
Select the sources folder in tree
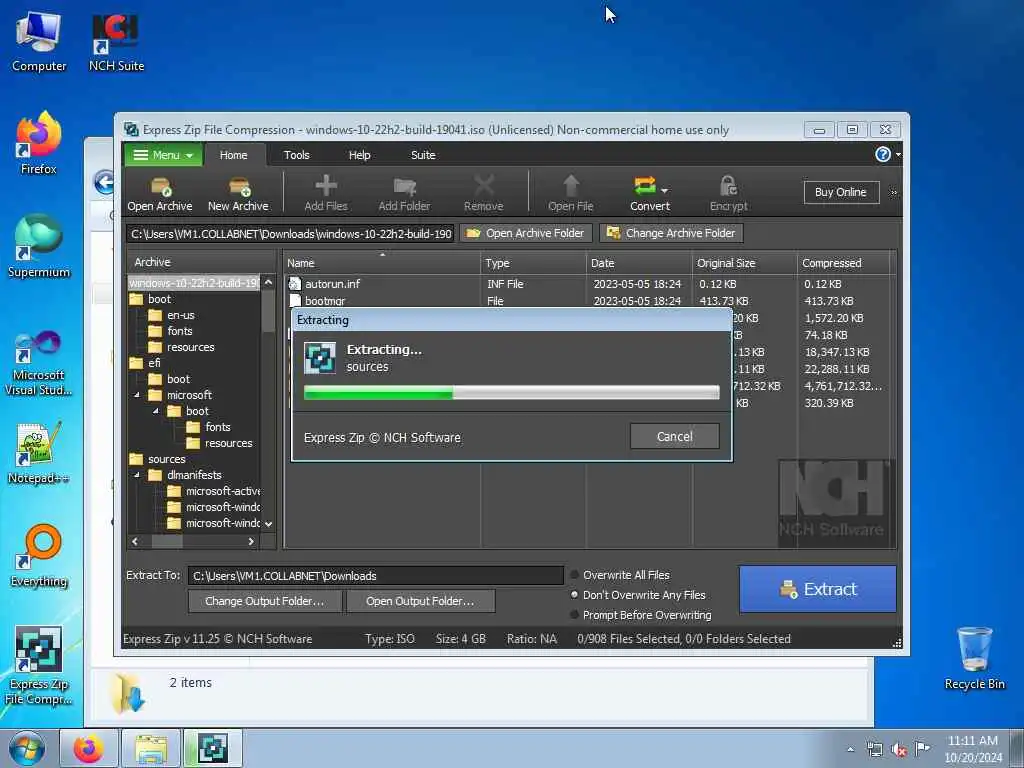(x=167, y=459)
